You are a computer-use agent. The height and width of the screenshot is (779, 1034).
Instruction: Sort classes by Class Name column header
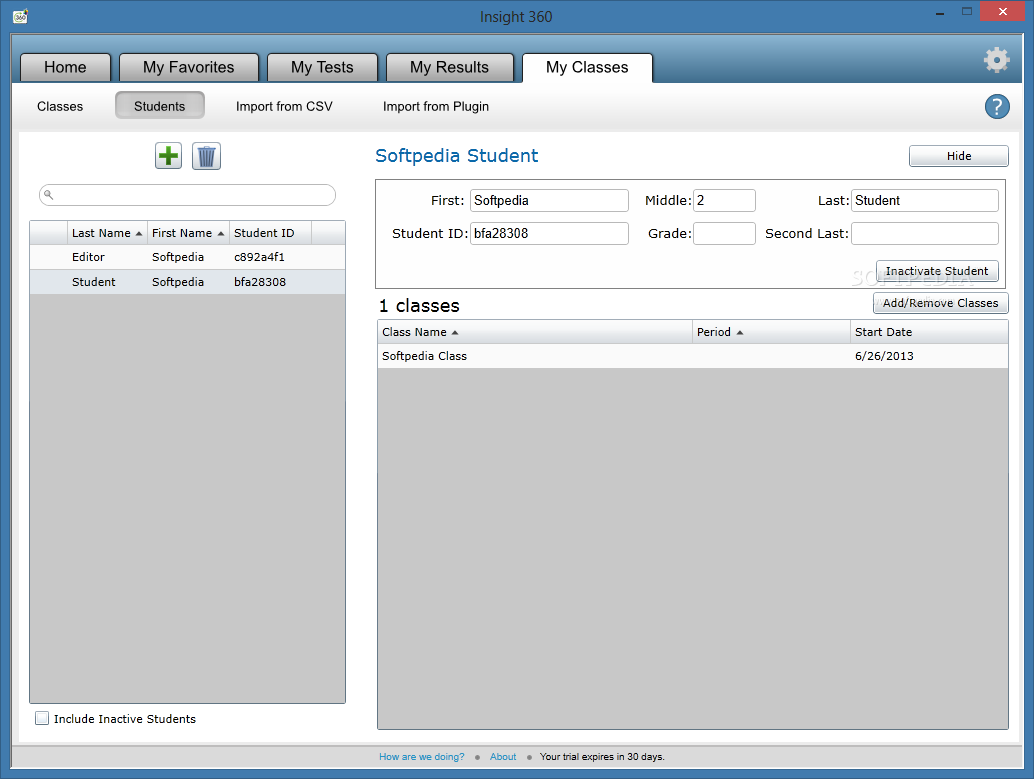[x=535, y=332]
